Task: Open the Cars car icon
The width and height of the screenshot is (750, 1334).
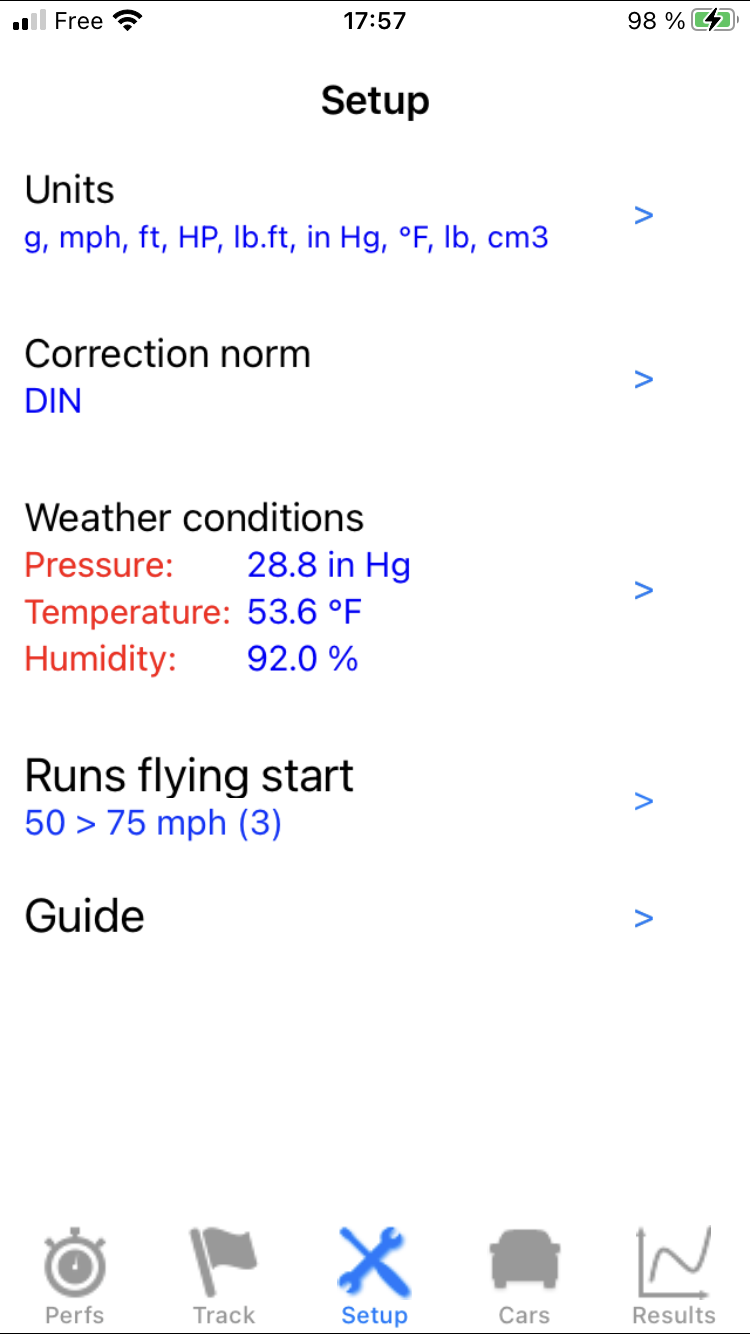Action: (524, 1263)
